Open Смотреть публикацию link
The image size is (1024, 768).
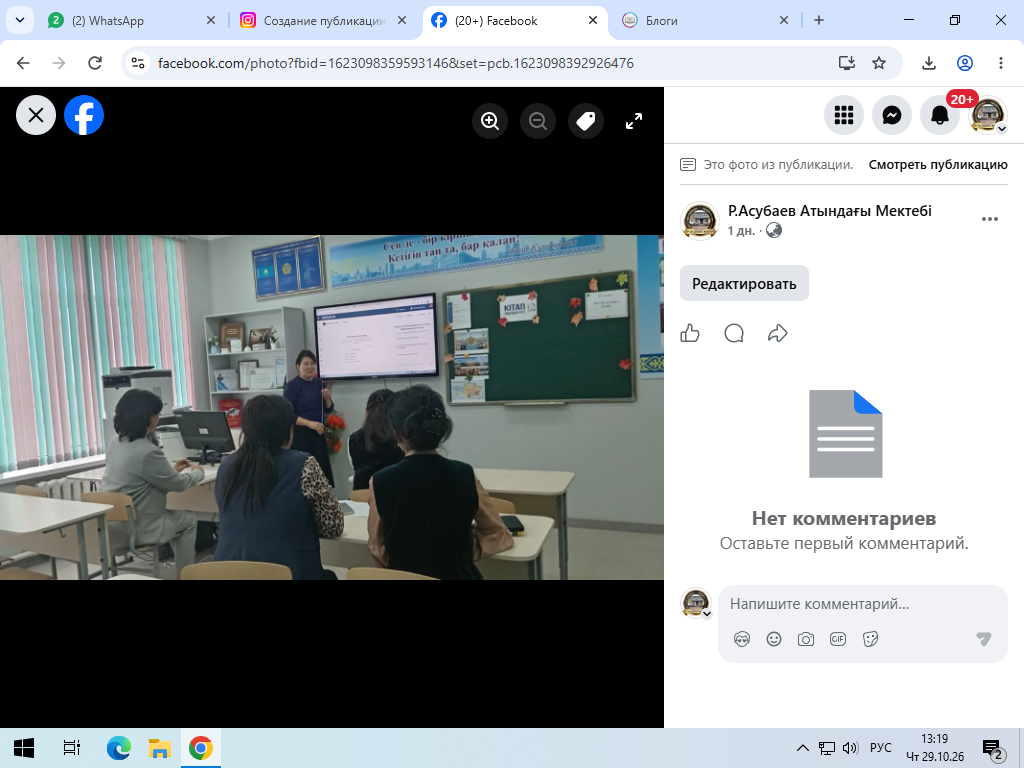pyautogui.click(x=938, y=165)
